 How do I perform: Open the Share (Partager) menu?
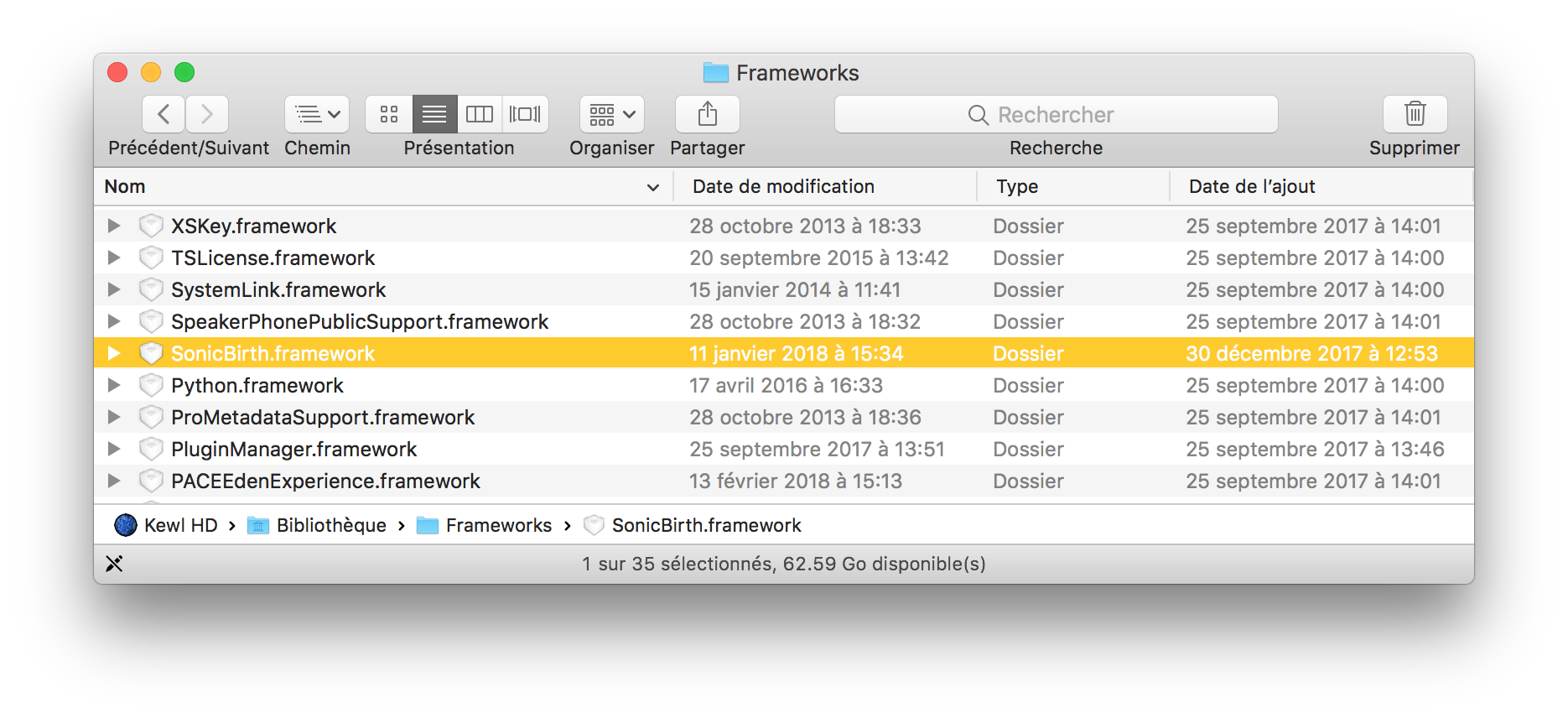point(707,114)
